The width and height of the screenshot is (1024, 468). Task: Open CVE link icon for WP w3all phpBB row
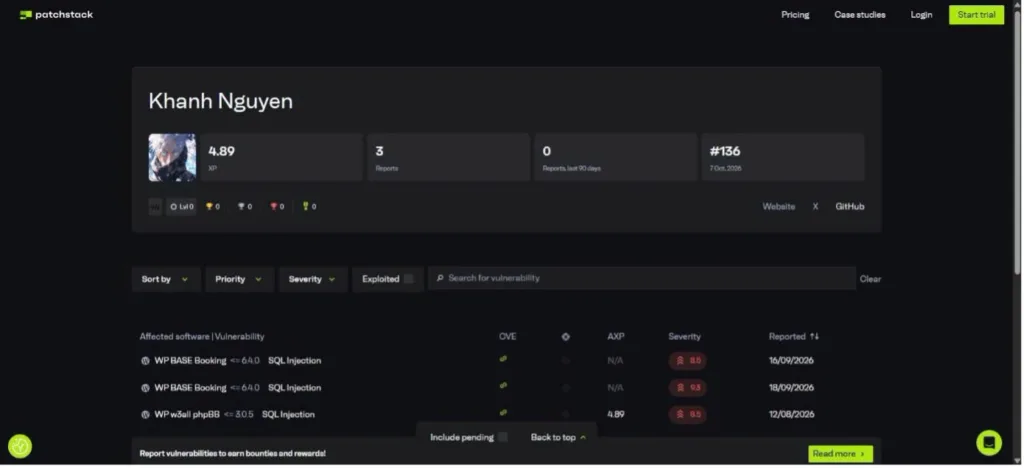click(503, 413)
